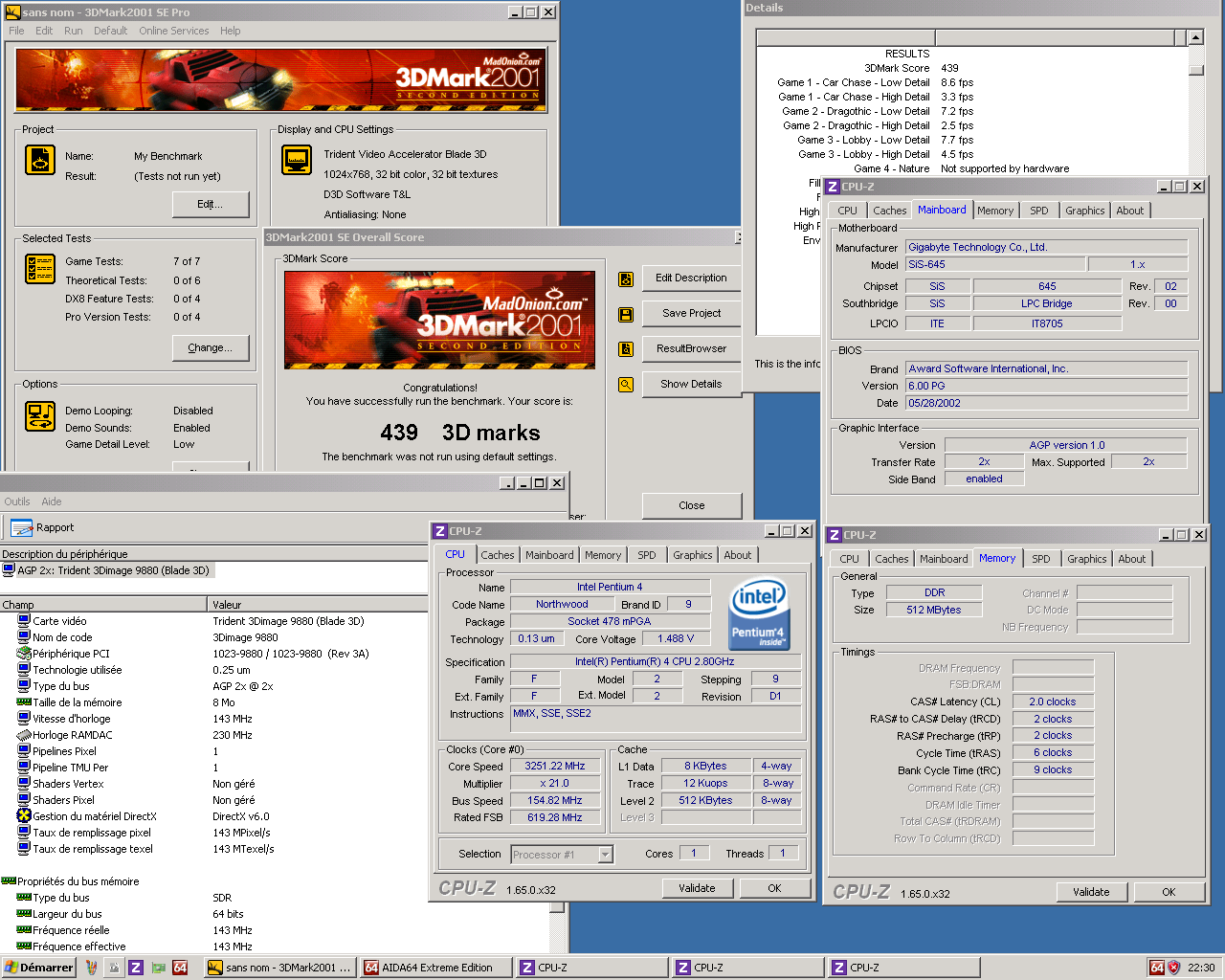Click the Options demo looping icon
This screenshot has width=1225, height=980.
40,416
